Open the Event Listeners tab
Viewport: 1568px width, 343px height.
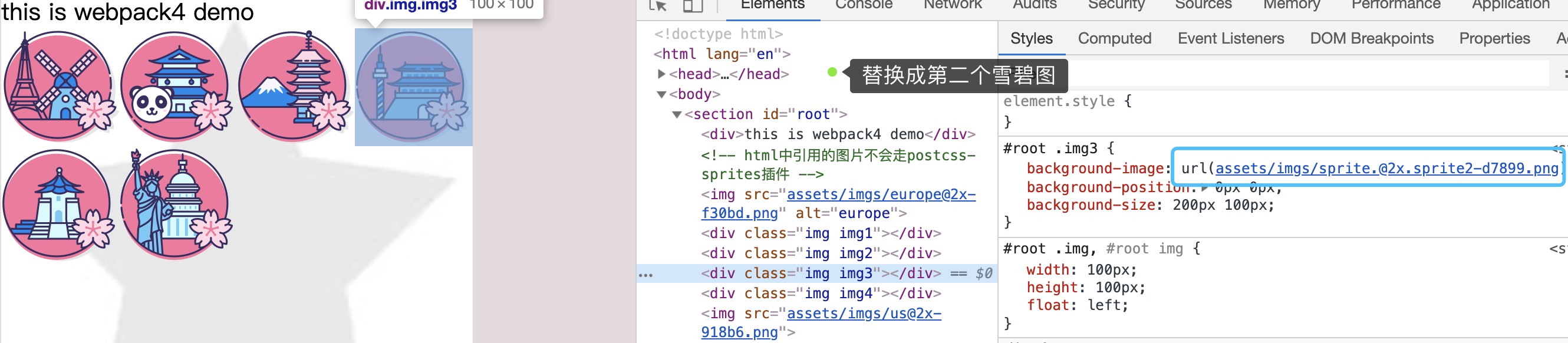pos(1230,38)
